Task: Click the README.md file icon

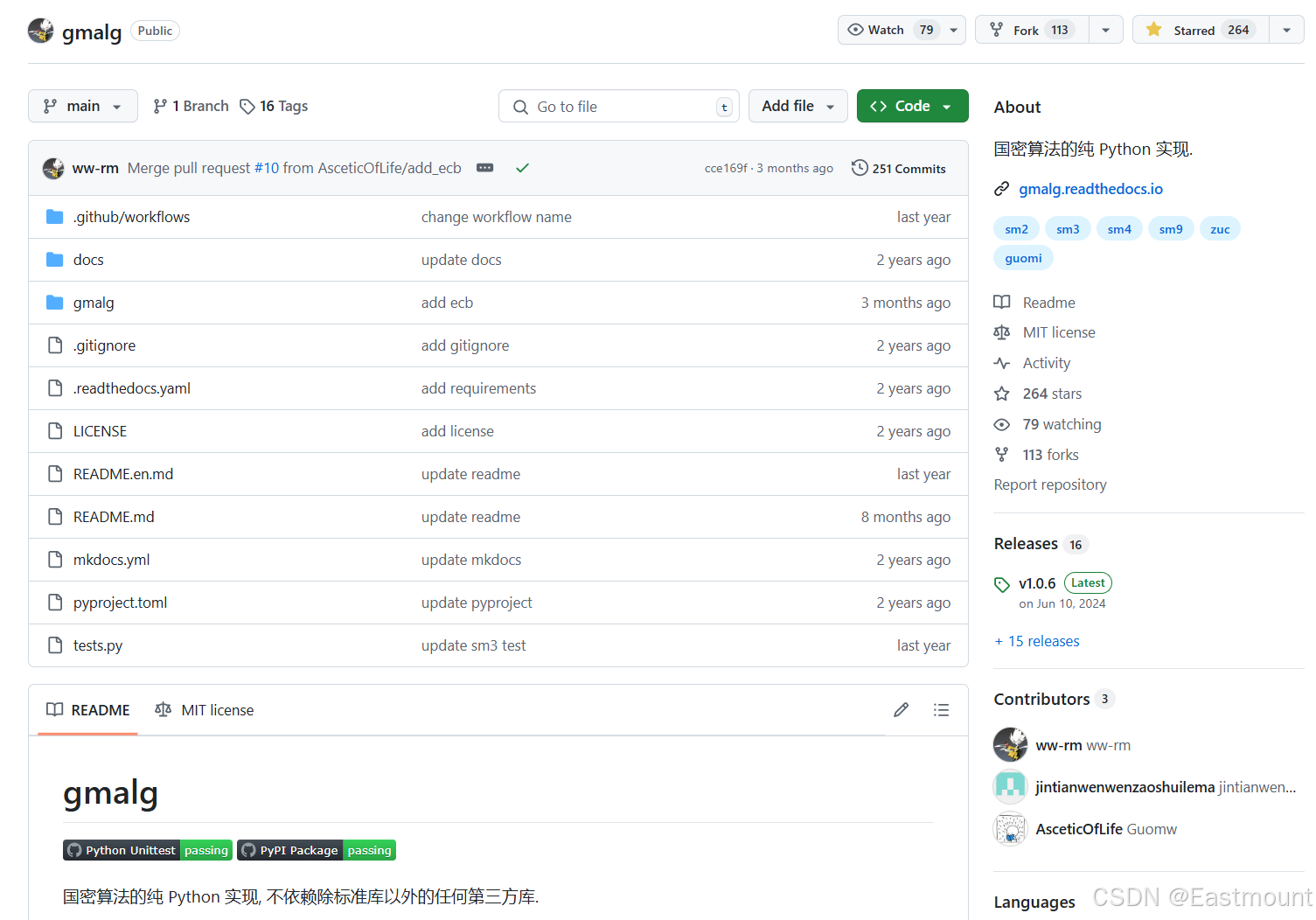Action: click(x=55, y=517)
